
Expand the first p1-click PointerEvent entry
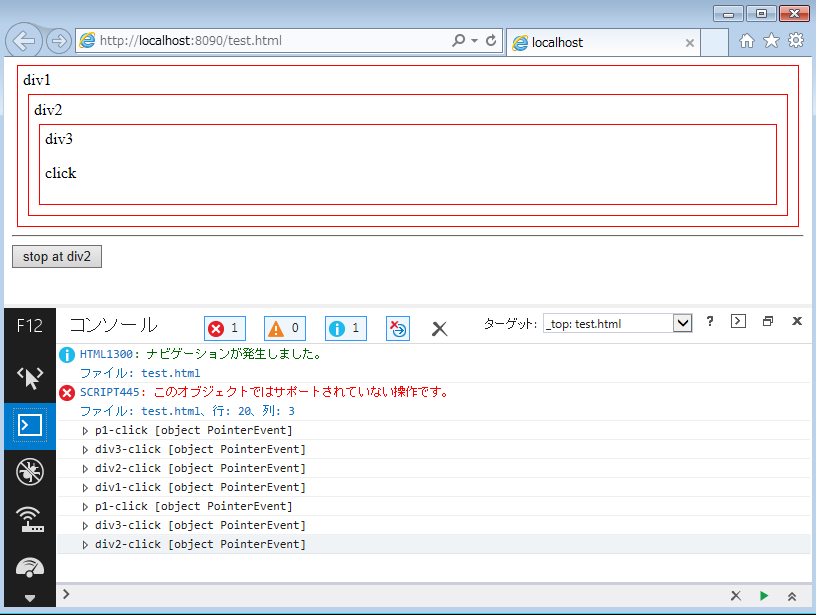[85, 431]
